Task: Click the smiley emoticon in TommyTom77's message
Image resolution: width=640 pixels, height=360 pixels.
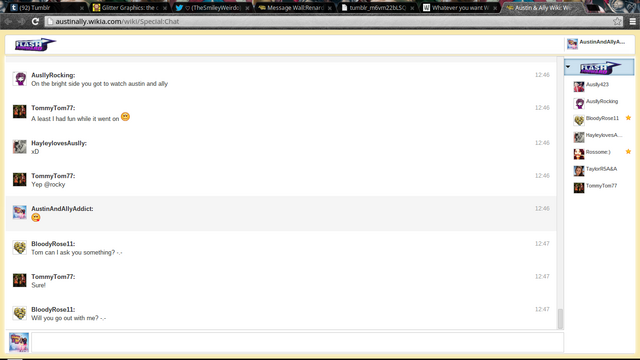Action: [x=125, y=117]
